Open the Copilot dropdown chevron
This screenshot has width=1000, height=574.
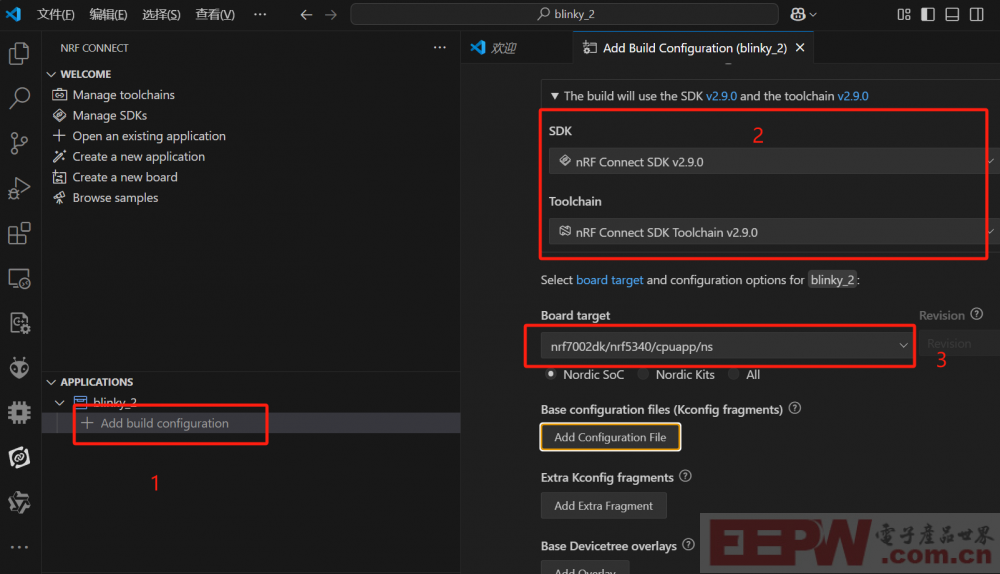[x=813, y=15]
